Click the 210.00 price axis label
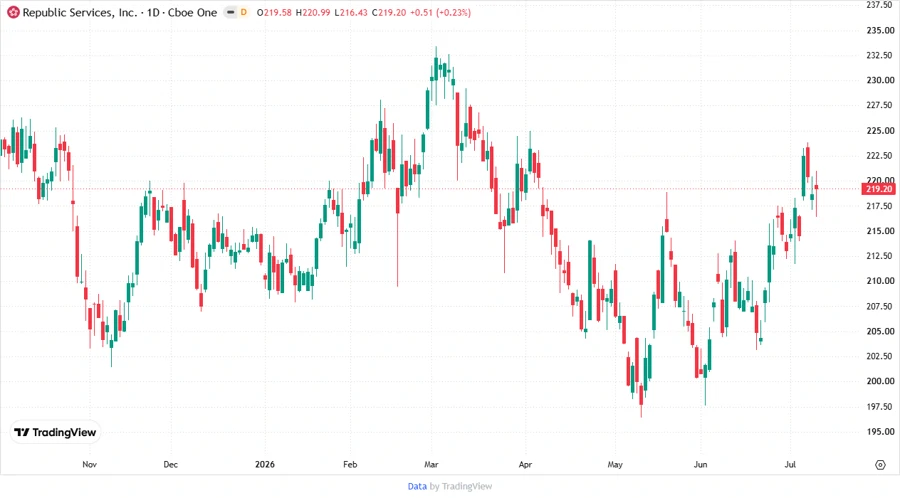This screenshot has width=900, height=498. tap(880, 281)
